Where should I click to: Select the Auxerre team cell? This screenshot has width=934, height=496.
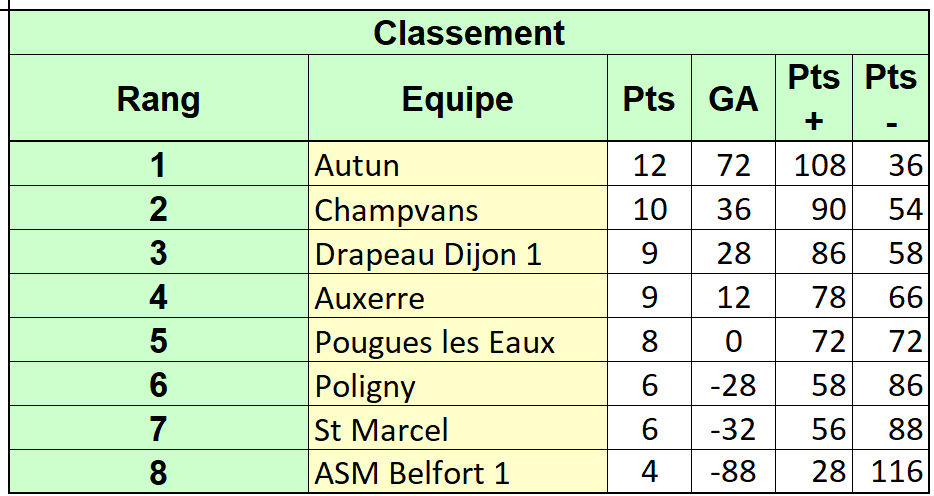tap(457, 296)
